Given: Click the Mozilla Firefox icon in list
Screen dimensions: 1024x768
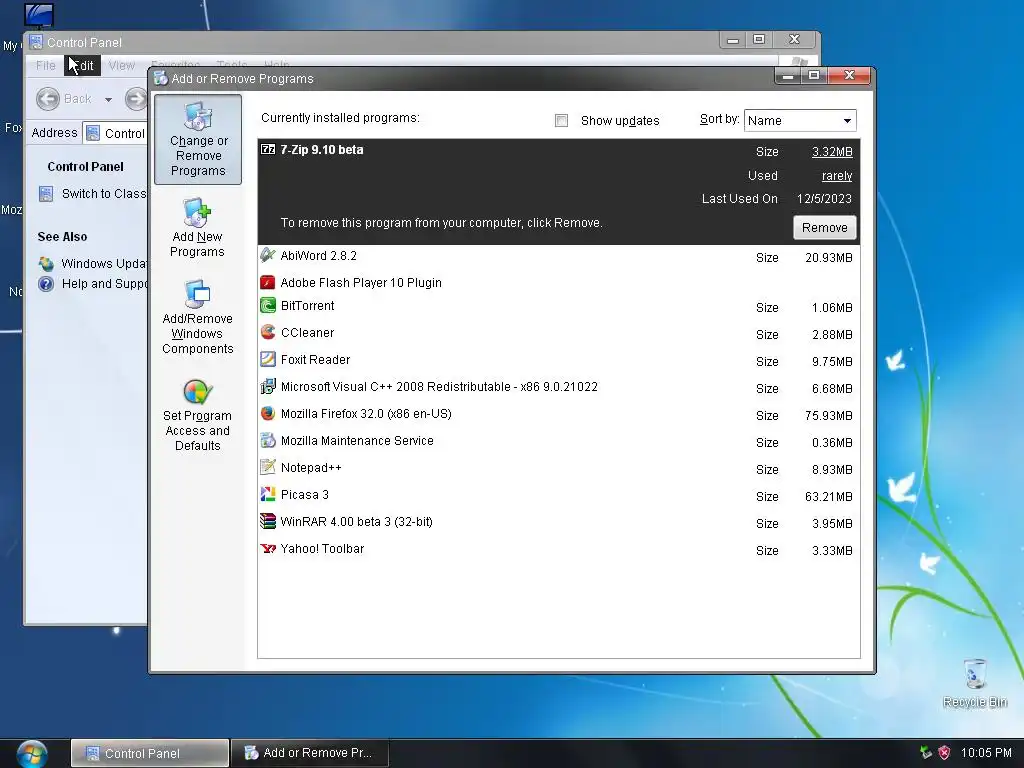Looking at the screenshot, I should [x=268, y=413].
